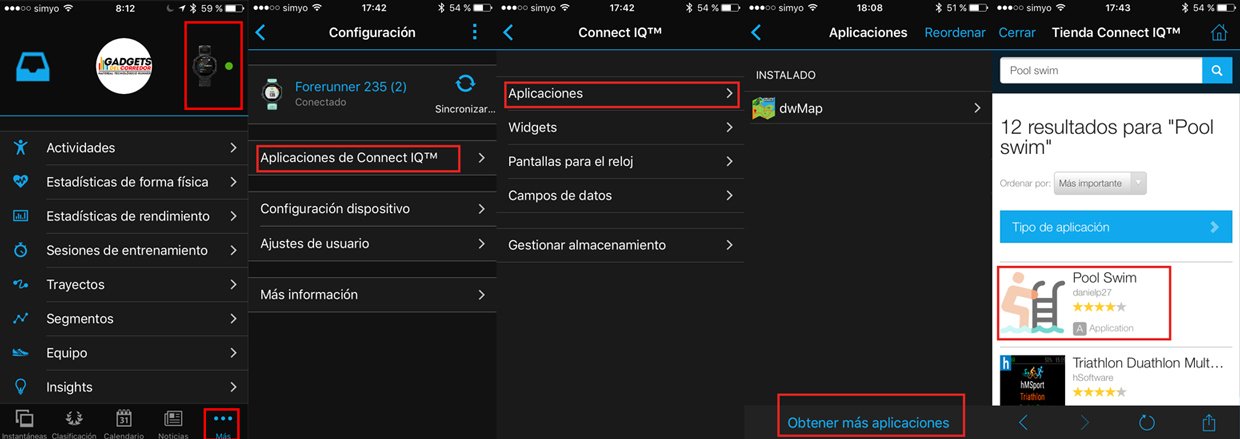The height and width of the screenshot is (439, 1240).
Task: Tap the watch device icon
Action: pos(204,66)
